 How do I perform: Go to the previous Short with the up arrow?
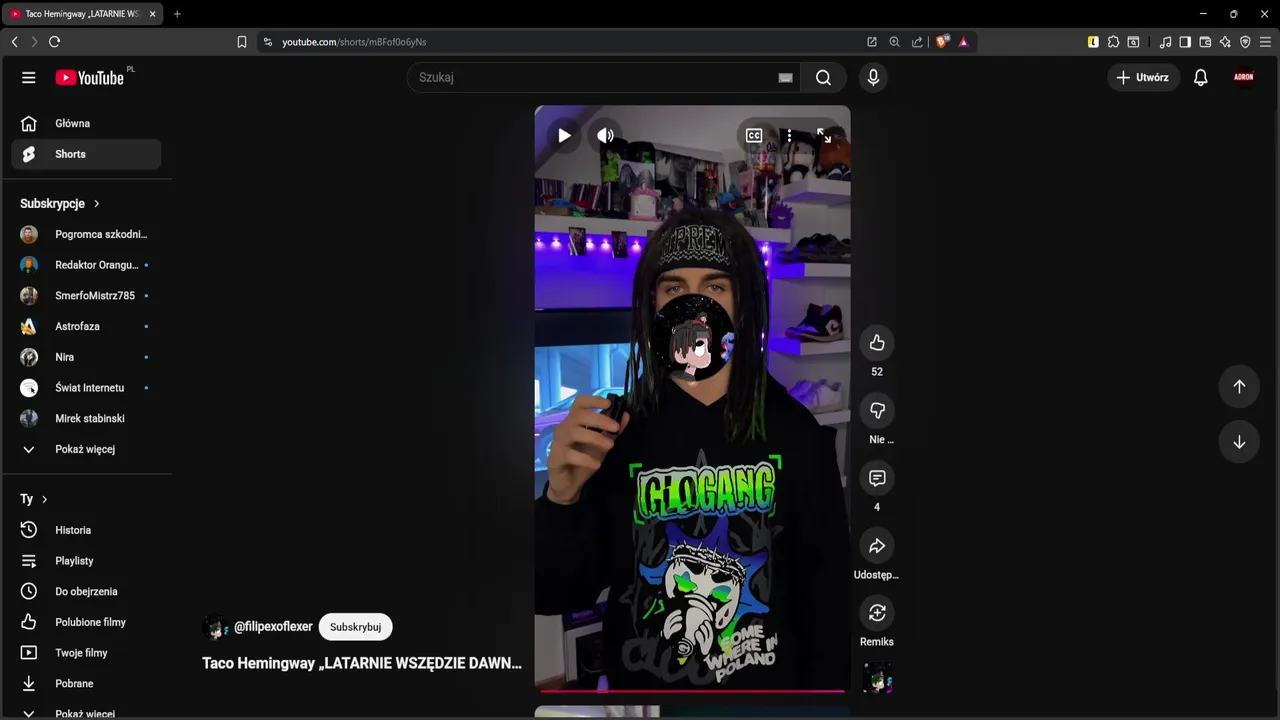point(1239,387)
